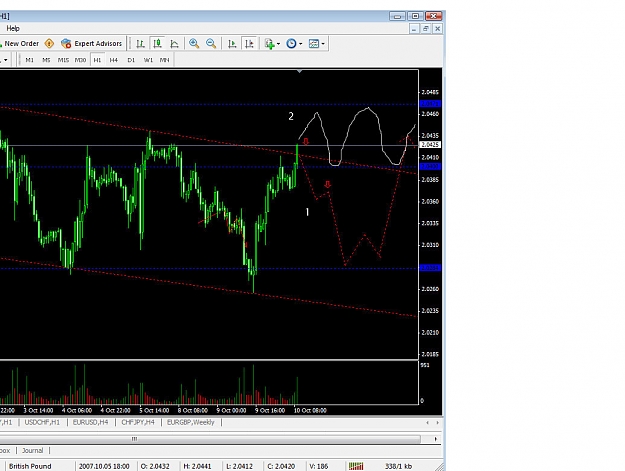Click the British Pound status entry
Image resolution: width=625 pixels, height=471 pixels.
pyautogui.click(x=30, y=466)
